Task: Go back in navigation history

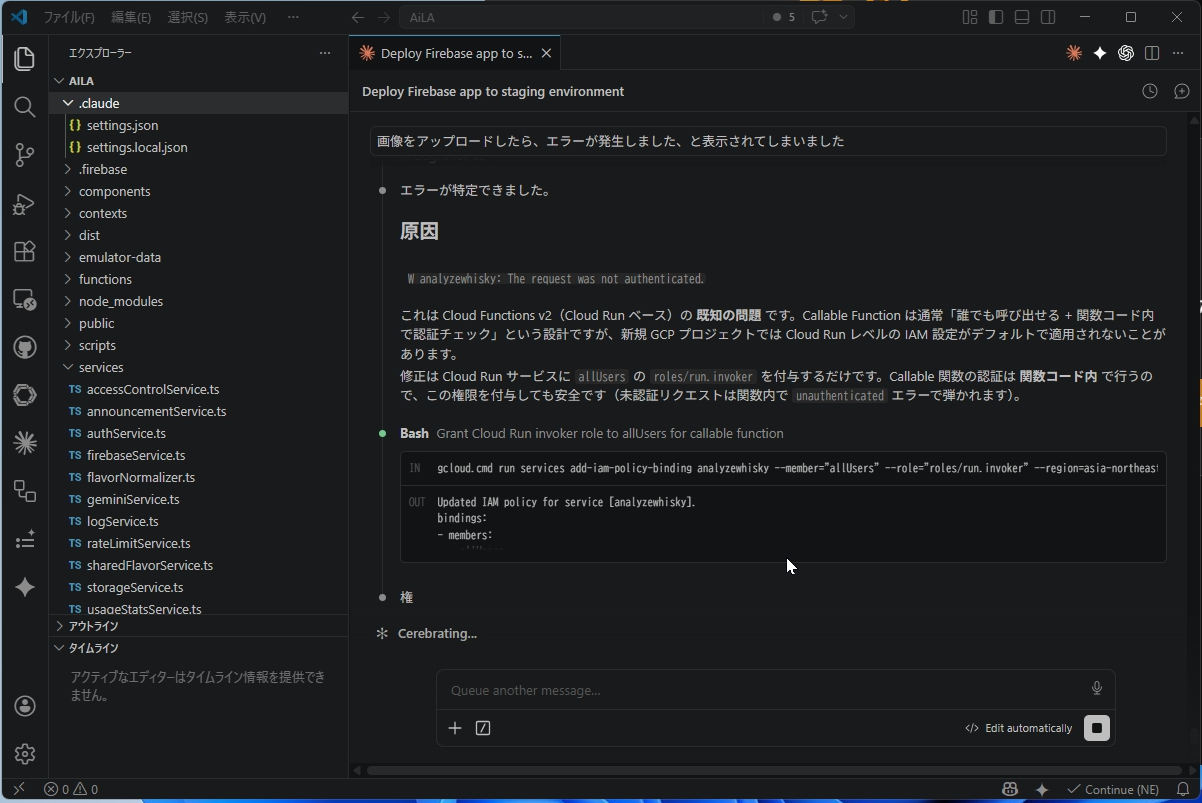Action: click(358, 17)
